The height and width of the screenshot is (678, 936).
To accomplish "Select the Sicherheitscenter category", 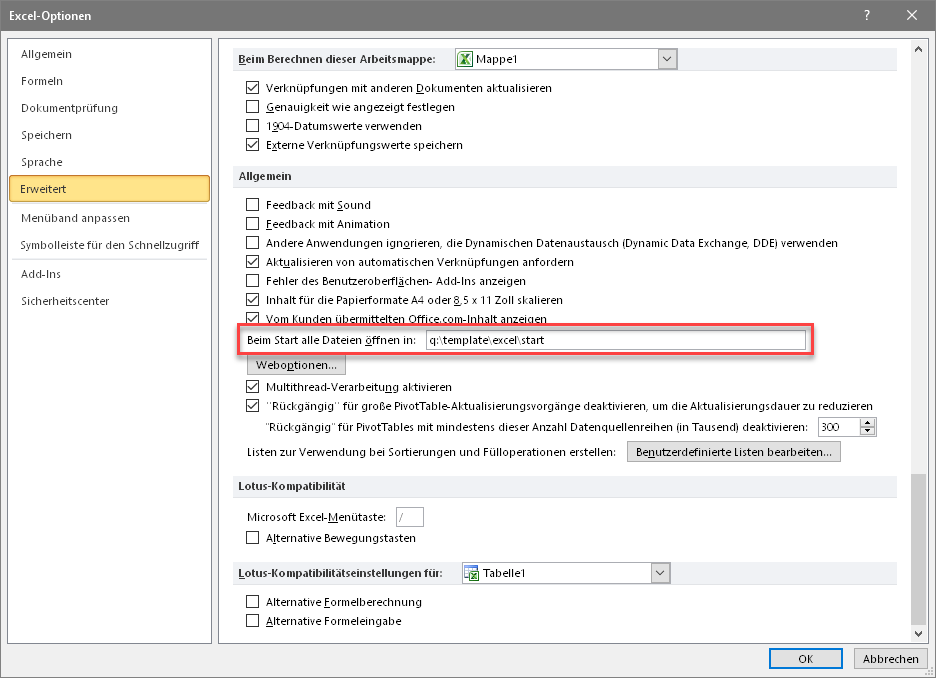I will tap(65, 301).
